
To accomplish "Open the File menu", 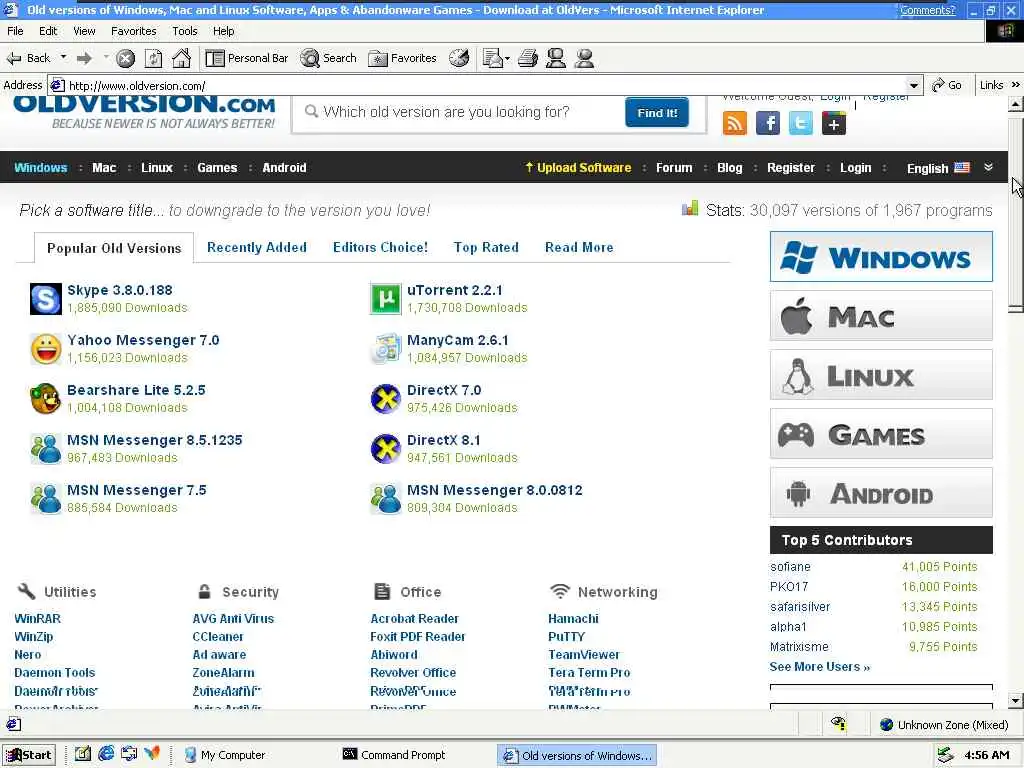I will (15, 31).
